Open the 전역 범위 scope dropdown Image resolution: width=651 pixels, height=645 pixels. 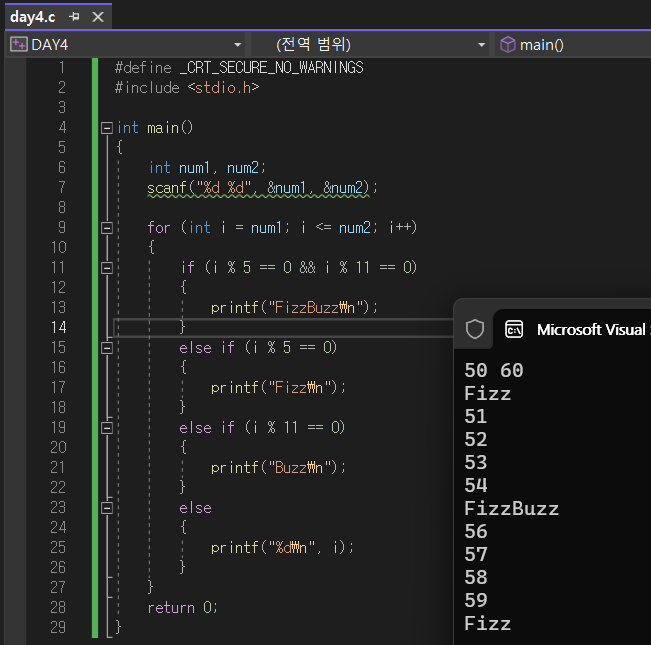click(x=481, y=45)
